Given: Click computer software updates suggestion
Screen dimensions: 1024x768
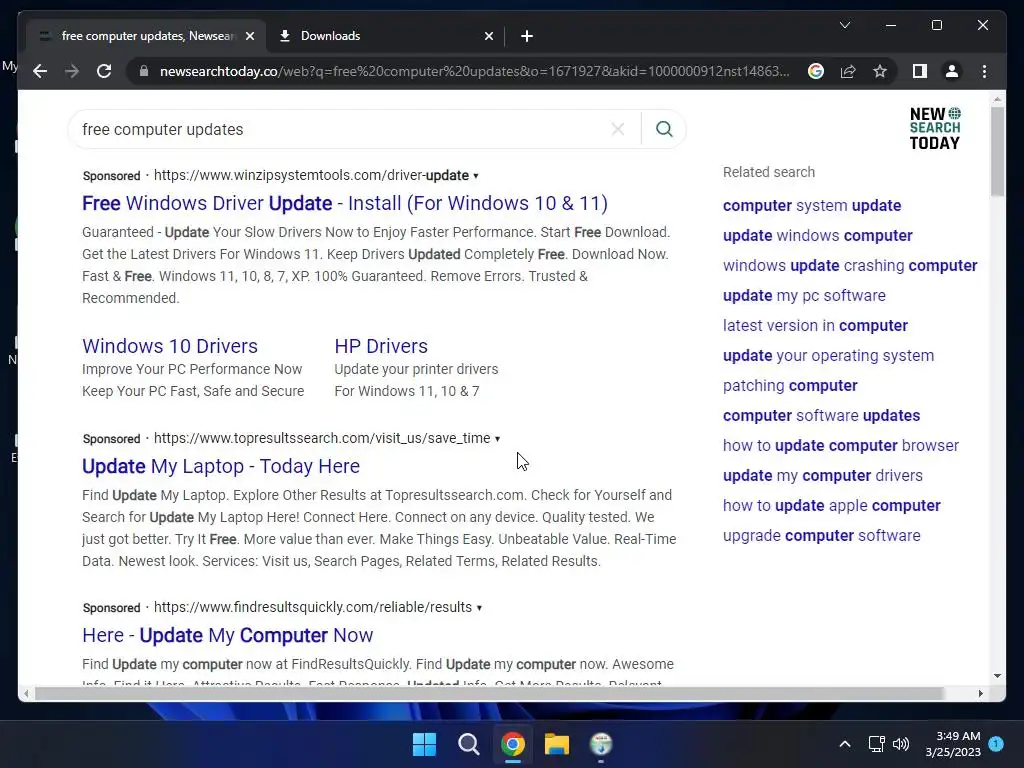Looking at the screenshot, I should (822, 416).
